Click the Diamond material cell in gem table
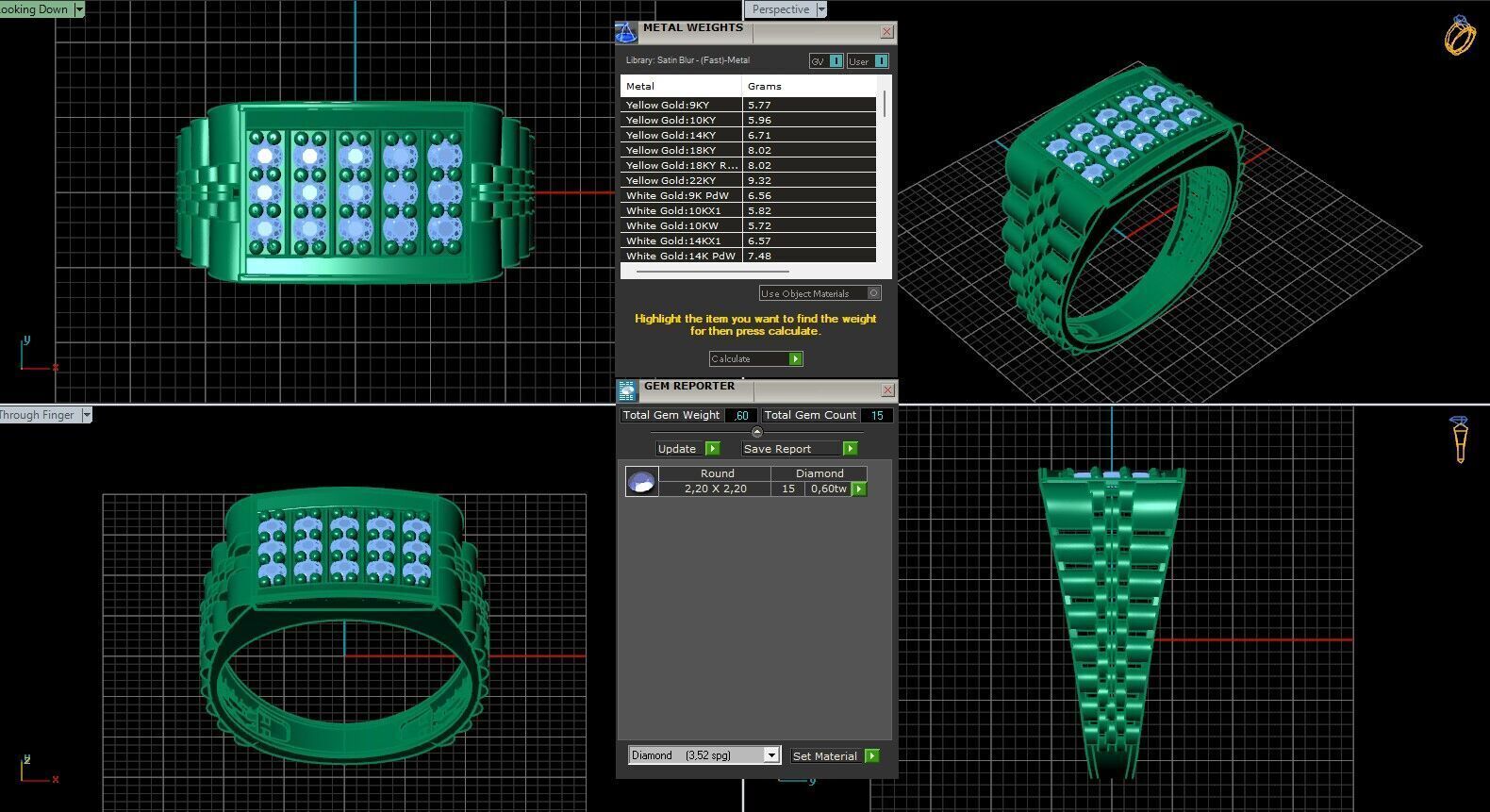Image resolution: width=1490 pixels, height=812 pixels. tap(819, 473)
